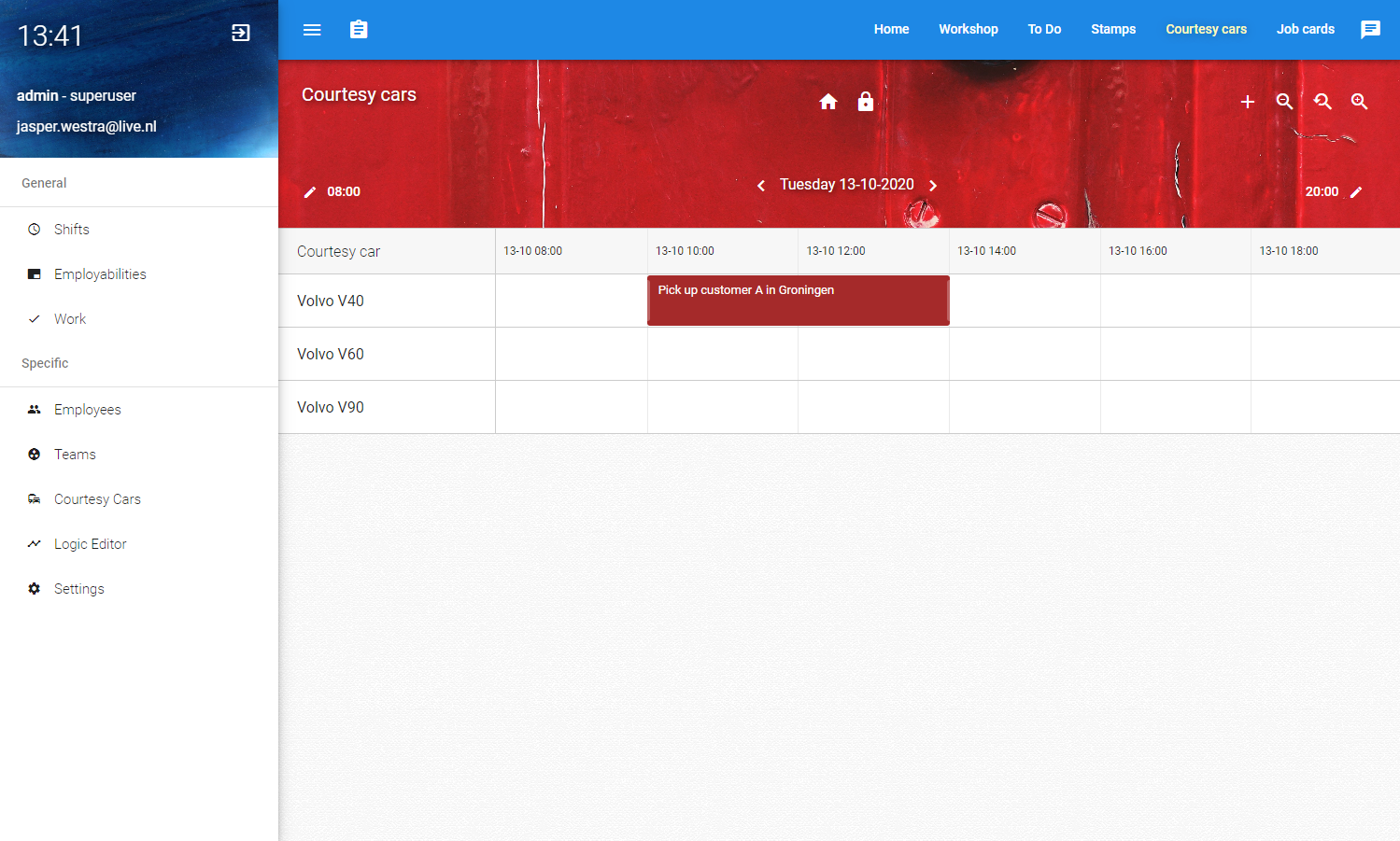Open Work in the sidebar
The height and width of the screenshot is (841, 1400).
tap(139, 319)
